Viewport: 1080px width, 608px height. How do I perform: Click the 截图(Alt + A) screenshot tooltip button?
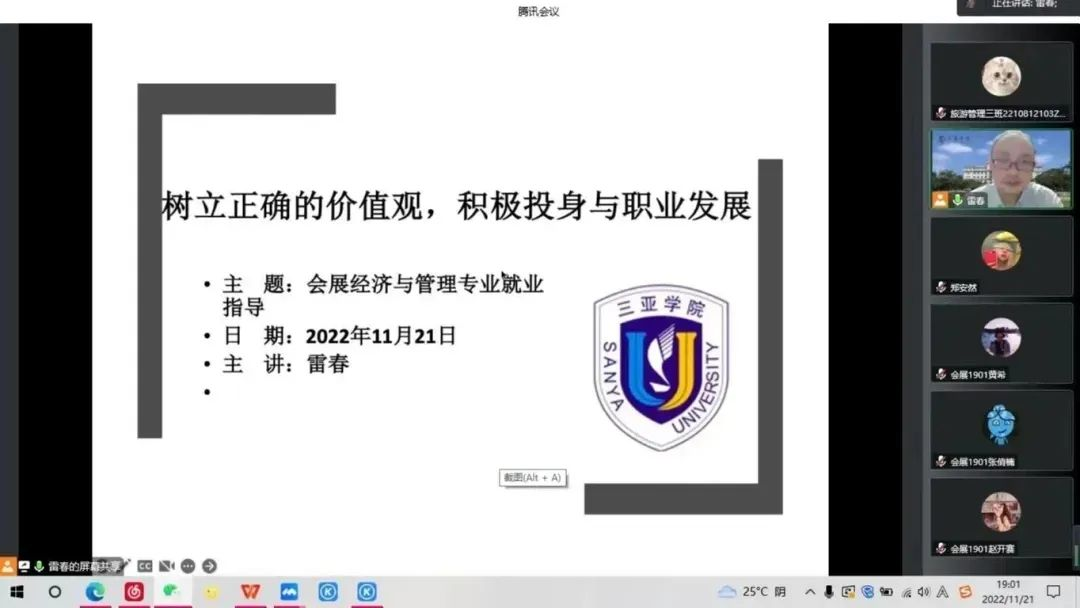click(x=532, y=478)
